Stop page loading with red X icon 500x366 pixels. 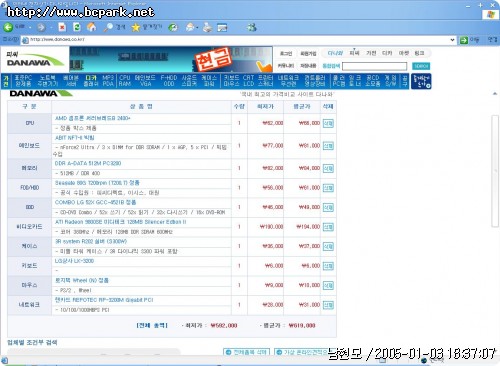click(x=62, y=27)
